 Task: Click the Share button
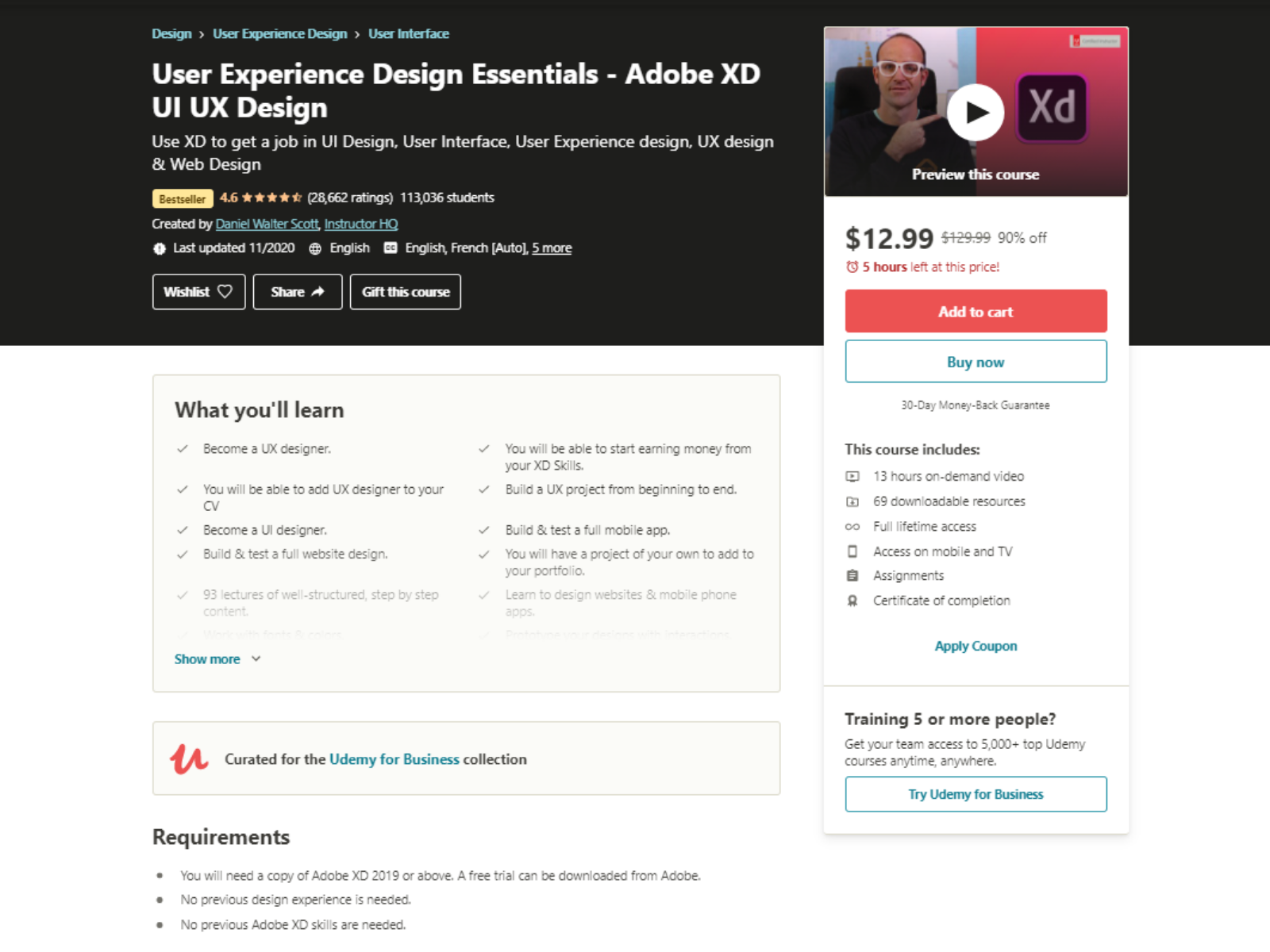[x=298, y=292]
